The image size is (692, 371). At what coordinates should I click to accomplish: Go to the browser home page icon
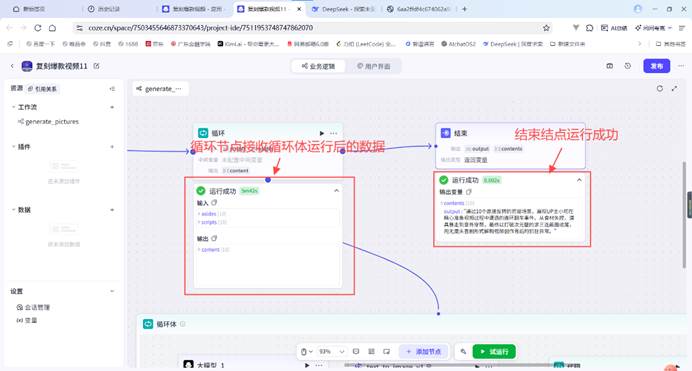pos(52,28)
